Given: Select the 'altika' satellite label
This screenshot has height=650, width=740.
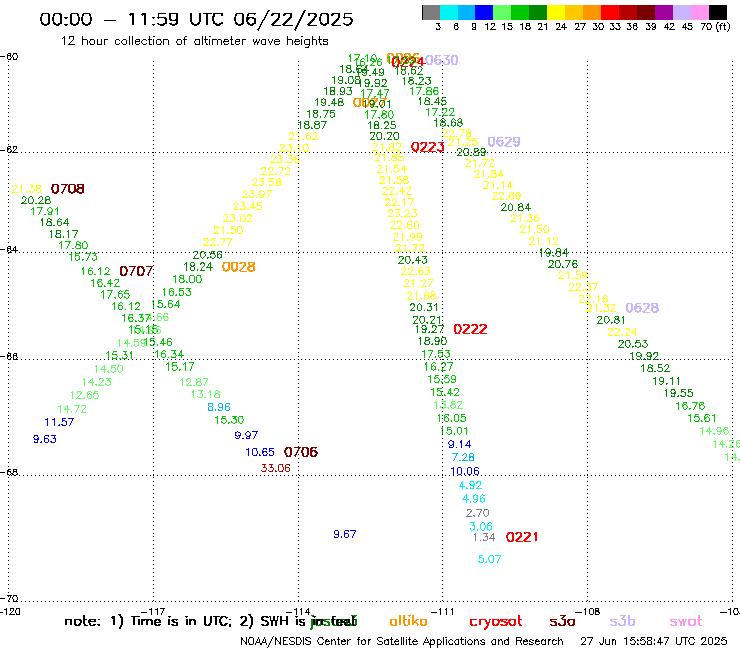Looking at the screenshot, I should pos(408,621).
